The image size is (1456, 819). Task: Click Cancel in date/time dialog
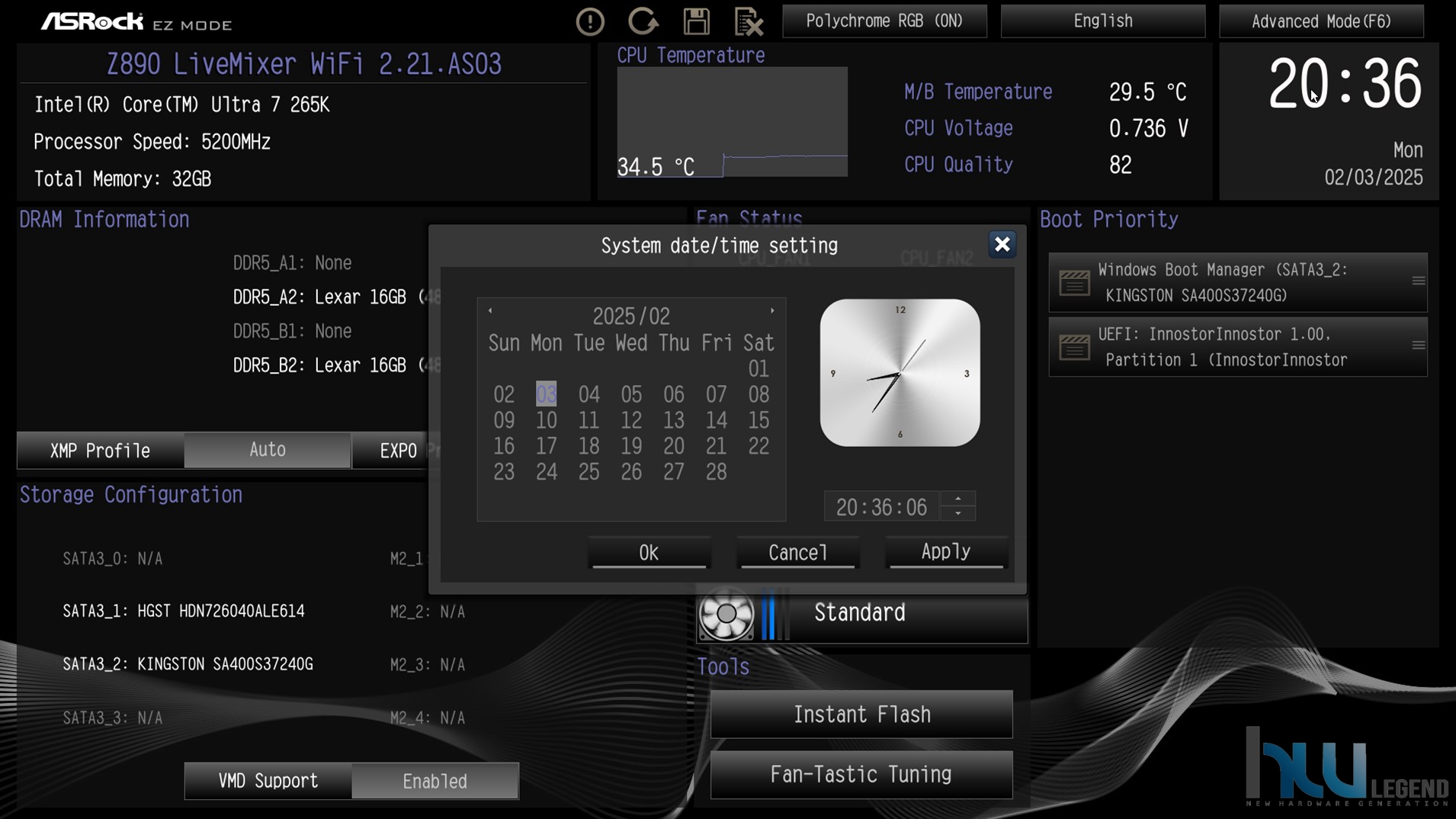797,553
